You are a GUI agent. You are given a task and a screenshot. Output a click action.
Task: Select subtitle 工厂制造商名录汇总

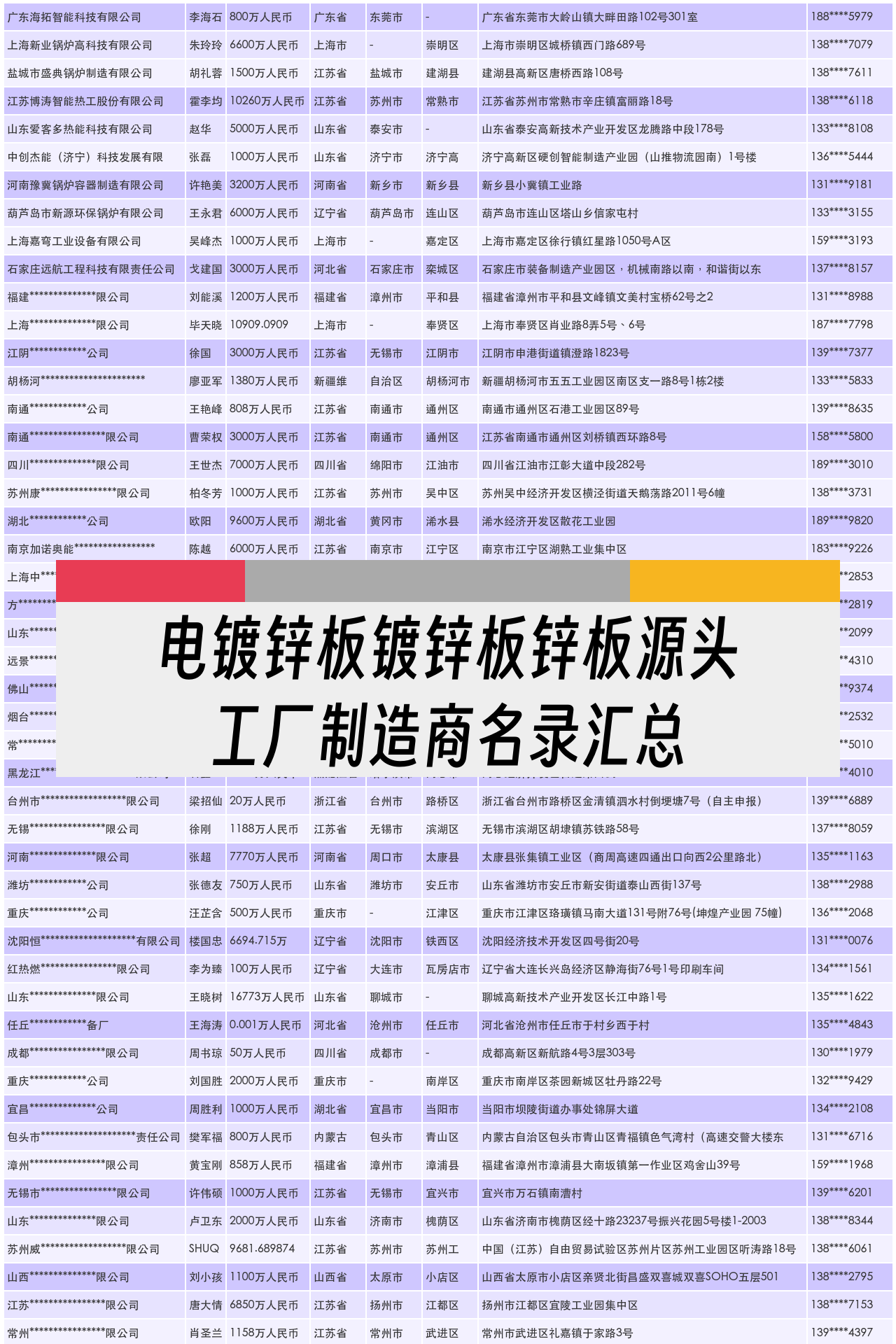pos(449,735)
